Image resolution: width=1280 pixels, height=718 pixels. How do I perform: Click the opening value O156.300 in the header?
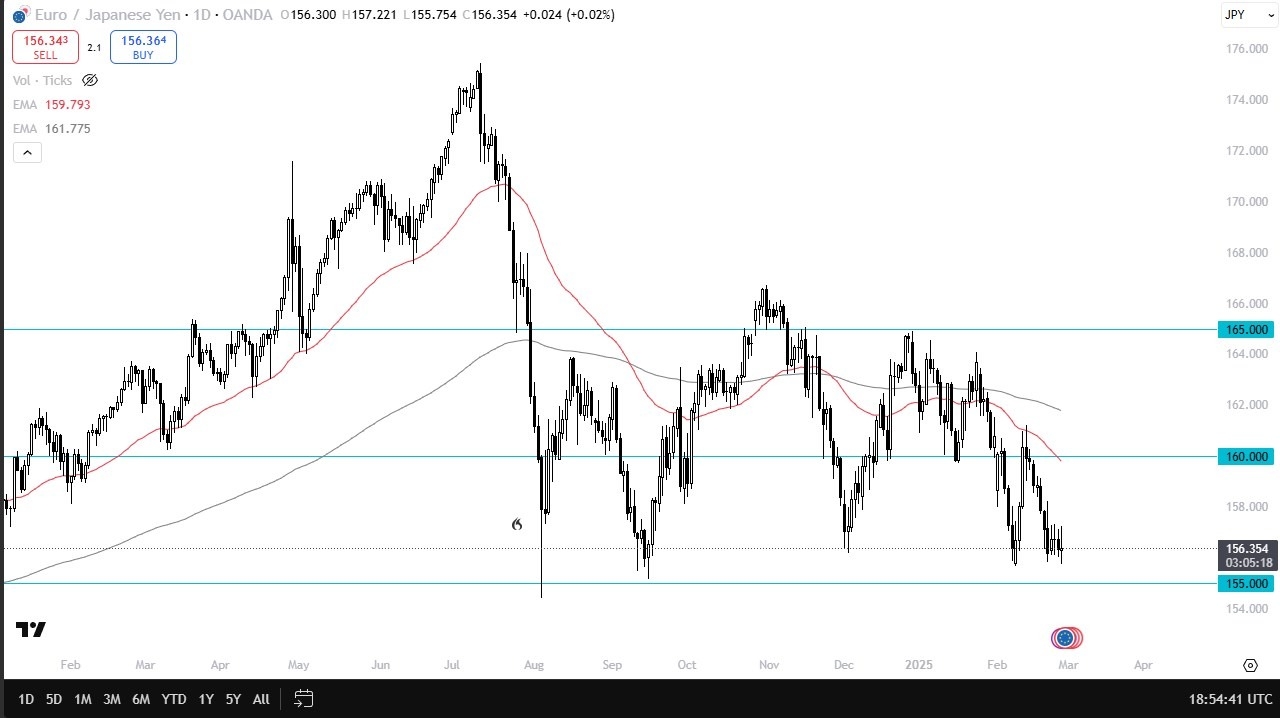click(309, 15)
